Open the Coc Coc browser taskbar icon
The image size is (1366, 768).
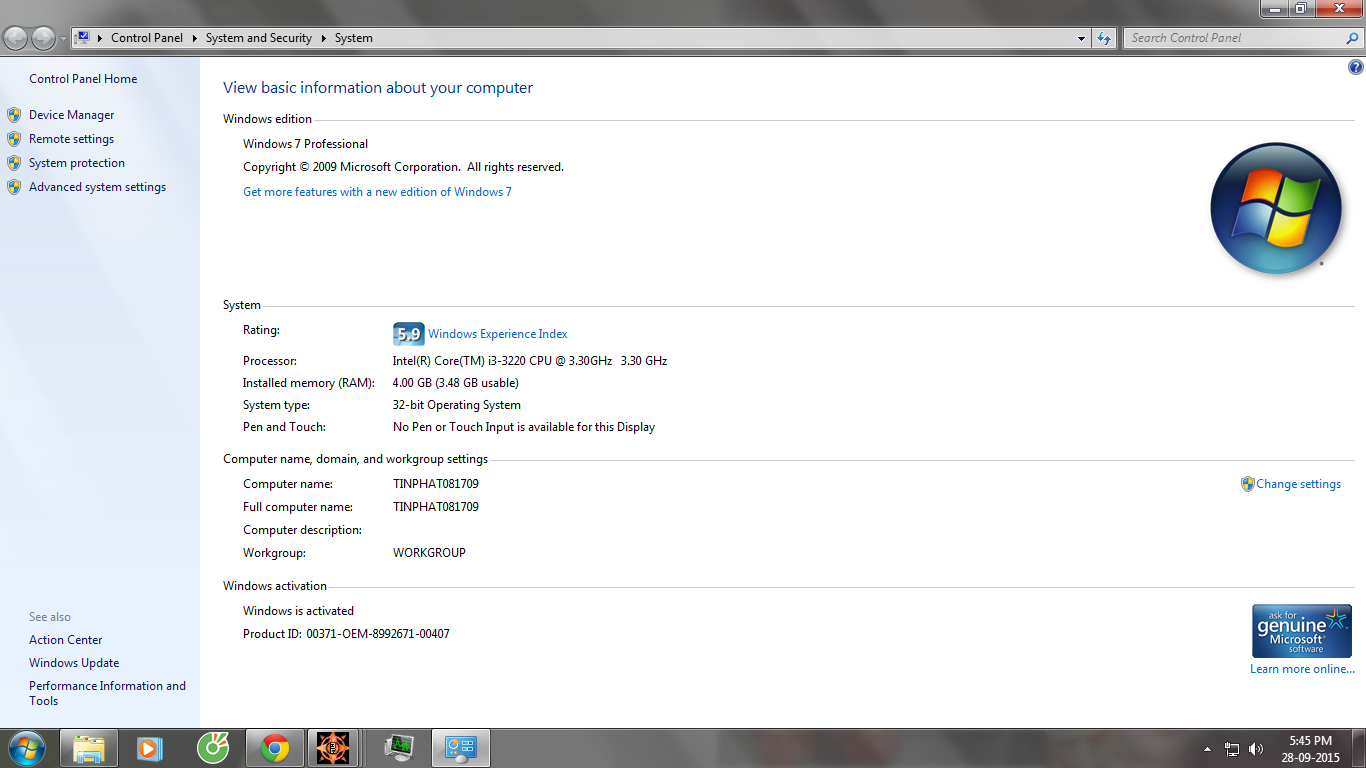coord(212,748)
